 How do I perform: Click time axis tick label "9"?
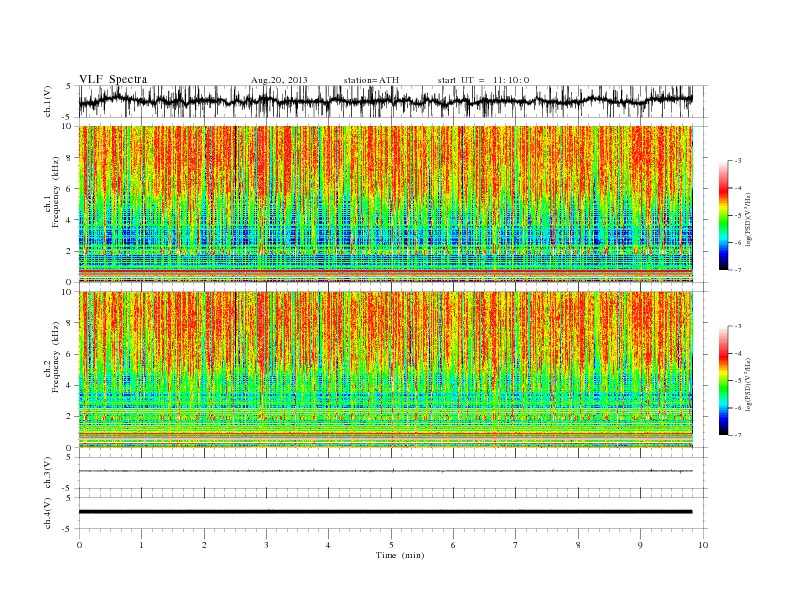pos(640,545)
